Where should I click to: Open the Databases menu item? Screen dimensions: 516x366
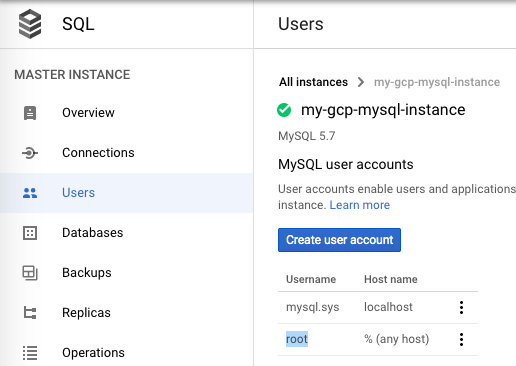(x=127, y=233)
